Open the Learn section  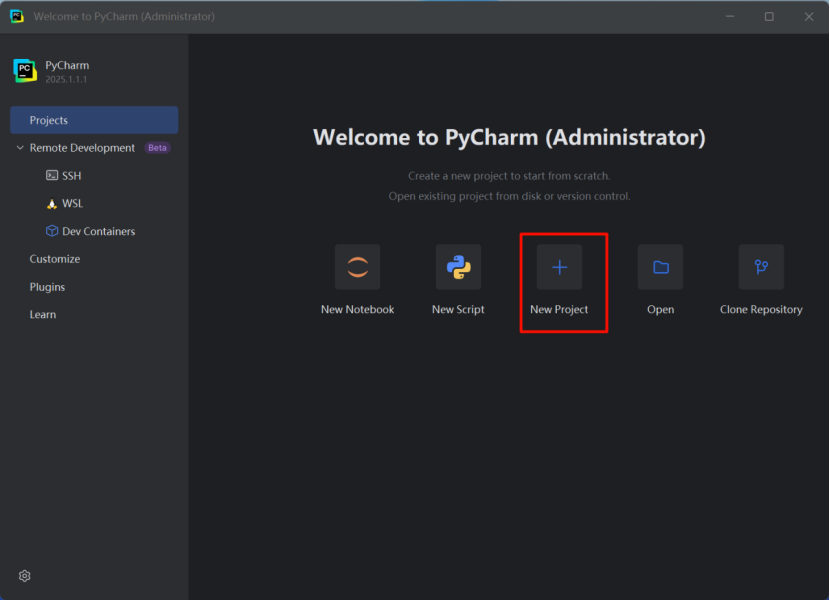coord(43,315)
